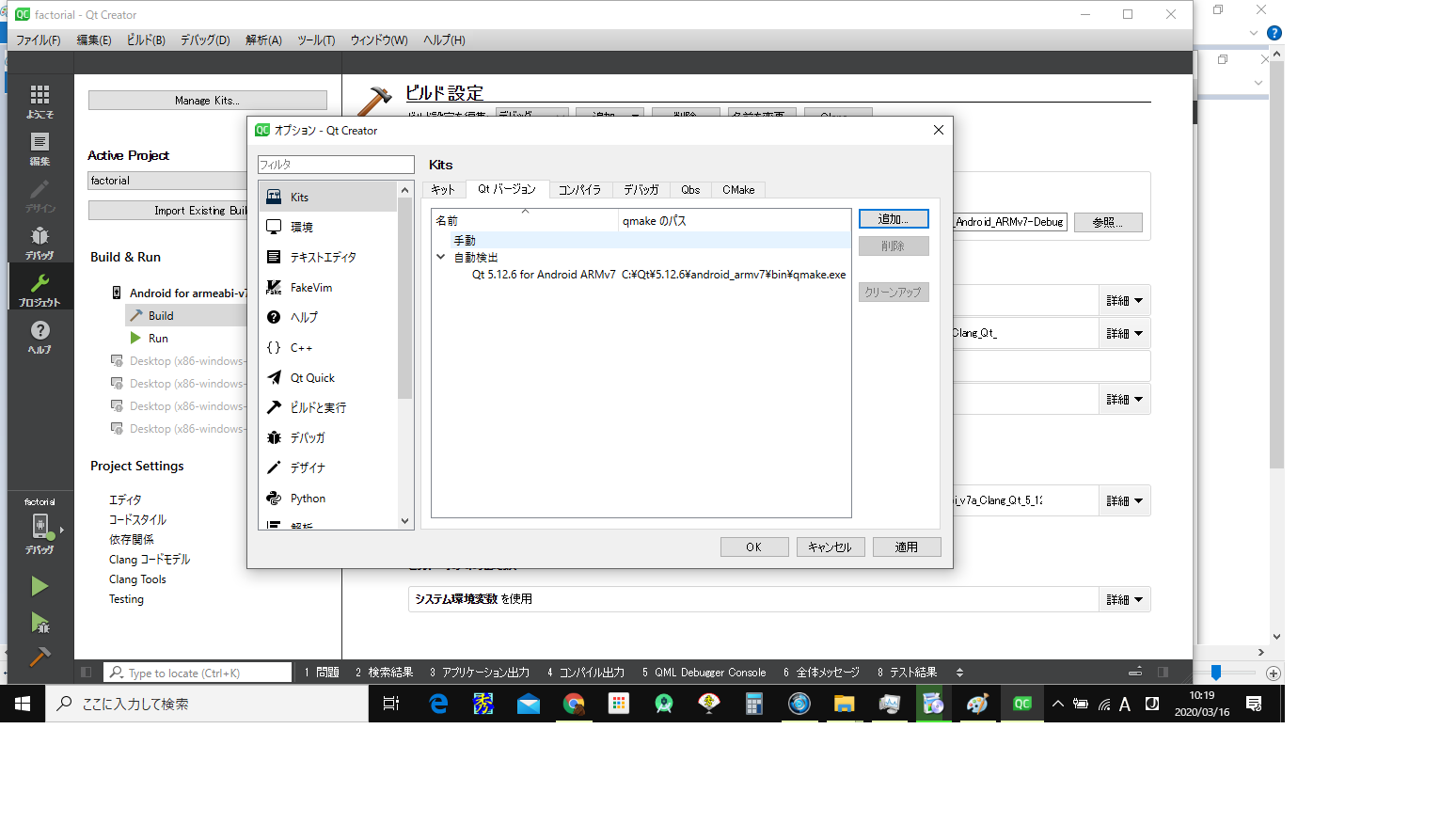This screenshot has height=824, width=1456.
Task: Click 適用 button
Action: tap(907, 547)
